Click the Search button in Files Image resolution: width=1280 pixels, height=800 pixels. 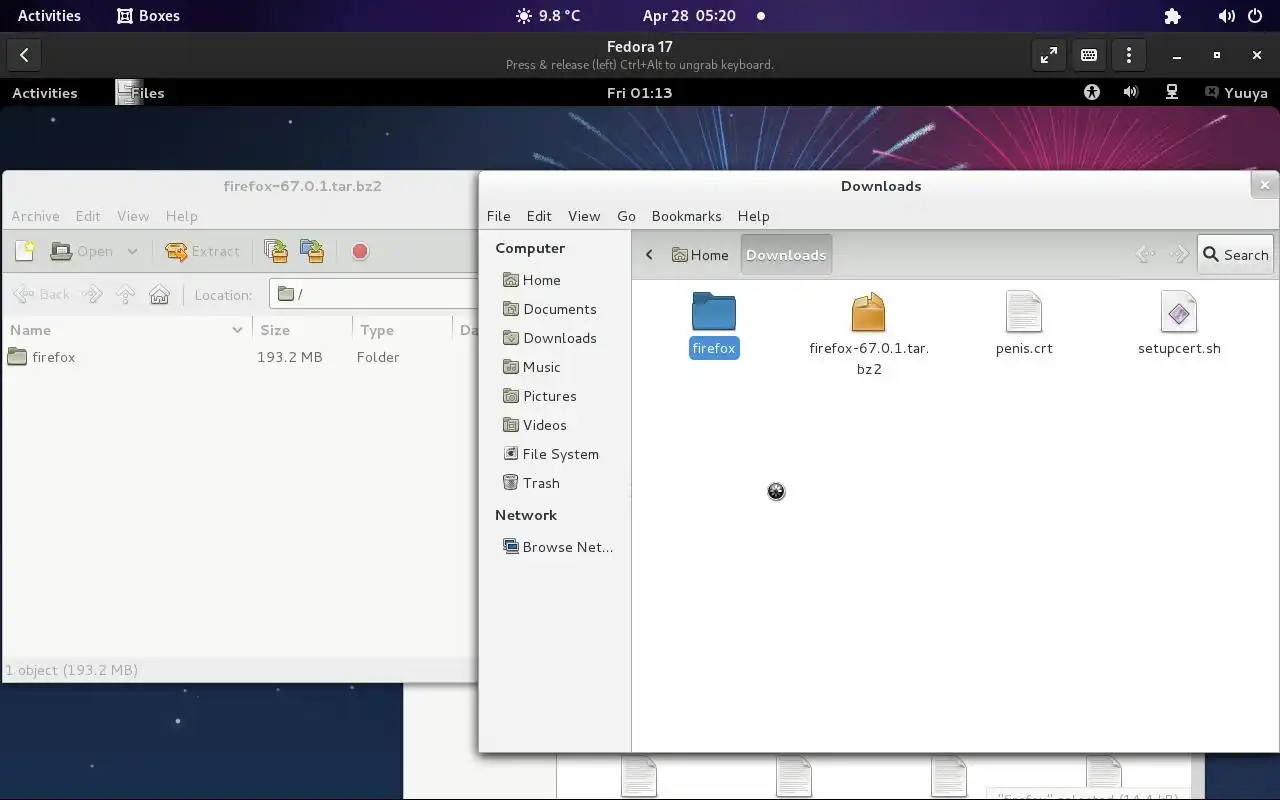pos(1236,255)
